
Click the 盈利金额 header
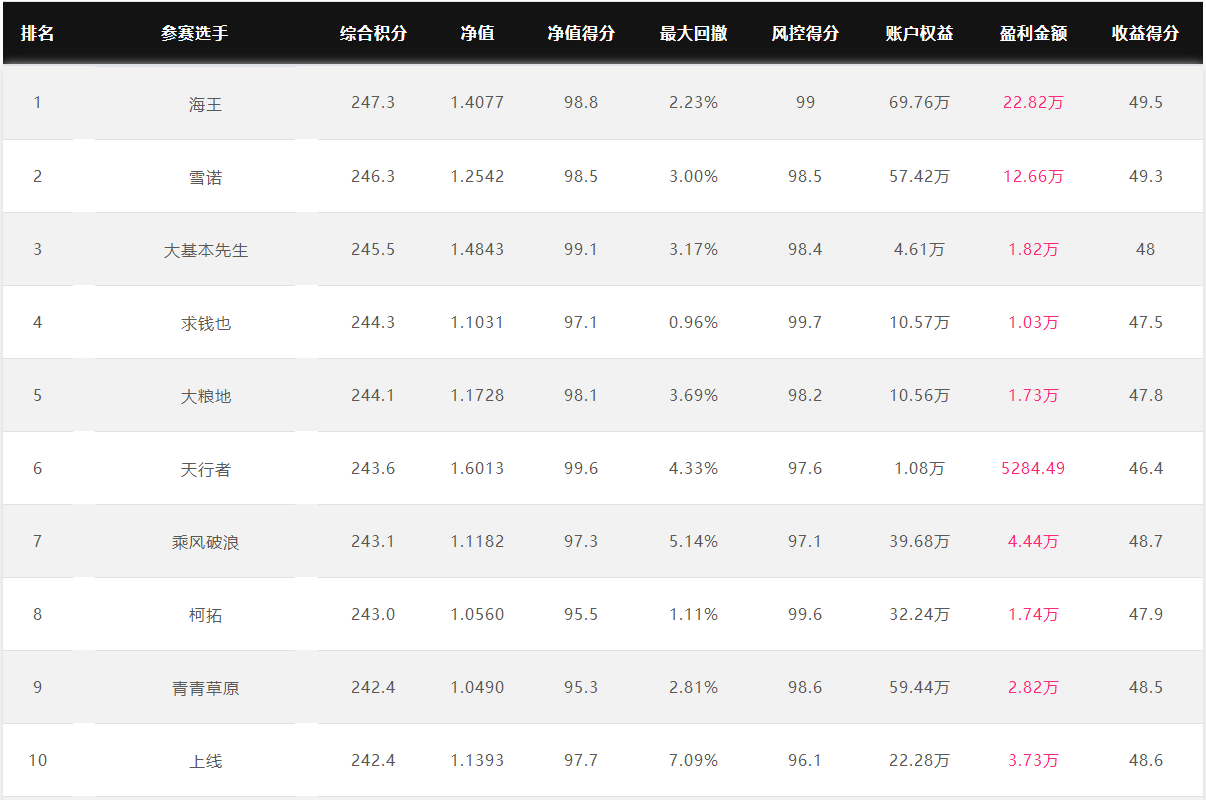pos(1033,33)
